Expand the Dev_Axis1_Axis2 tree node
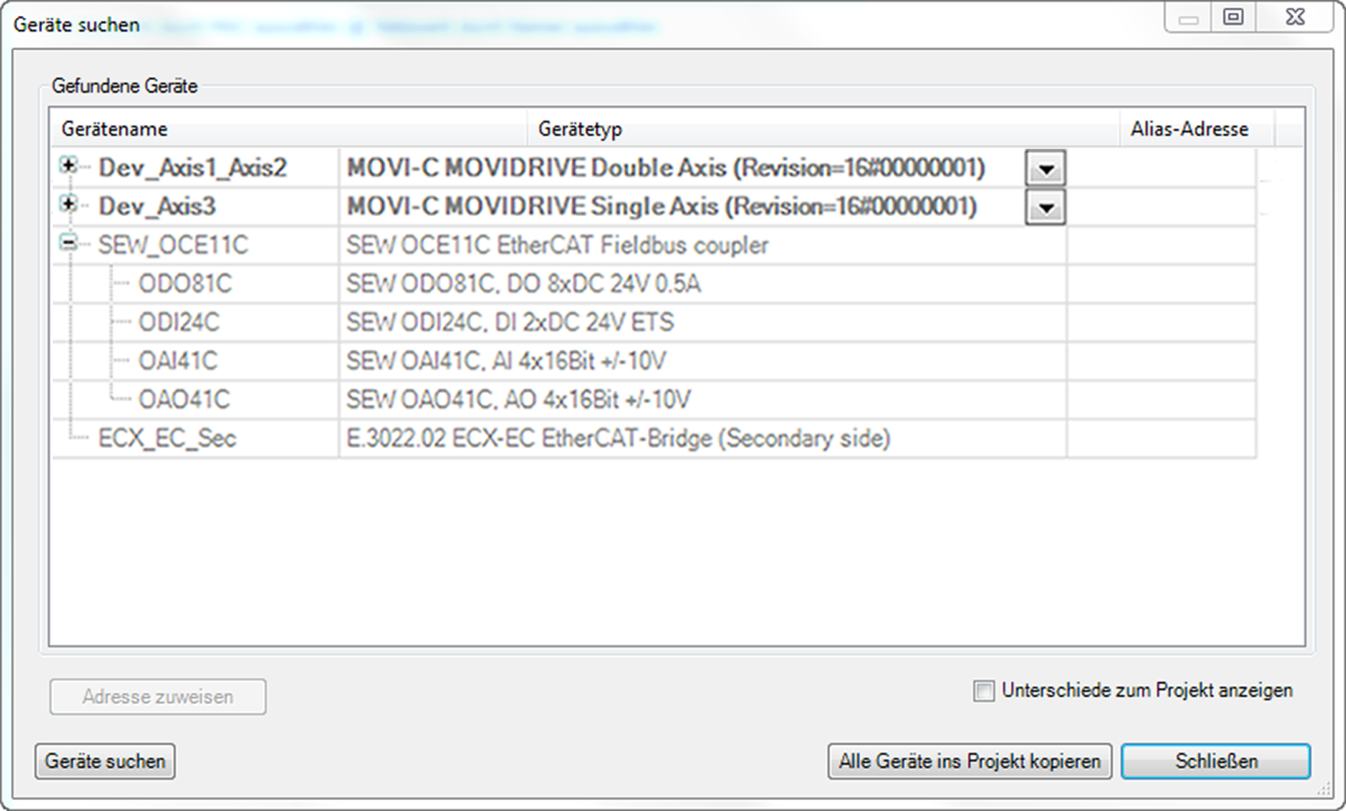Screen dimensions: 1346x811 68,167
